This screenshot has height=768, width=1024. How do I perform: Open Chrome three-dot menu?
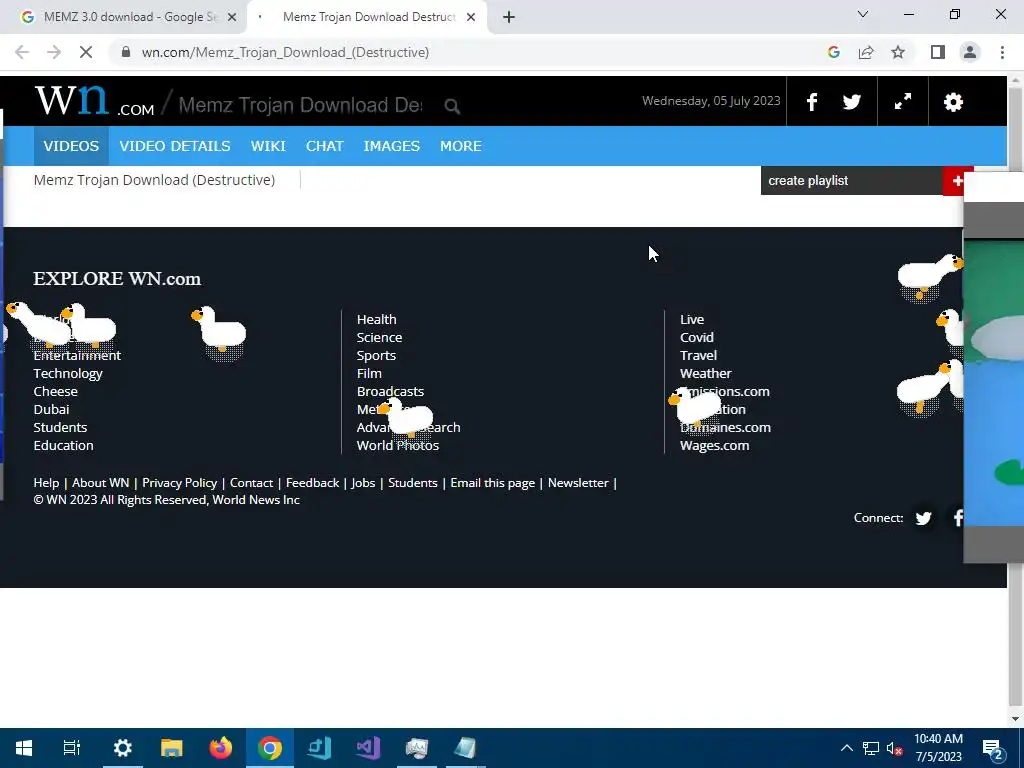(x=1002, y=52)
